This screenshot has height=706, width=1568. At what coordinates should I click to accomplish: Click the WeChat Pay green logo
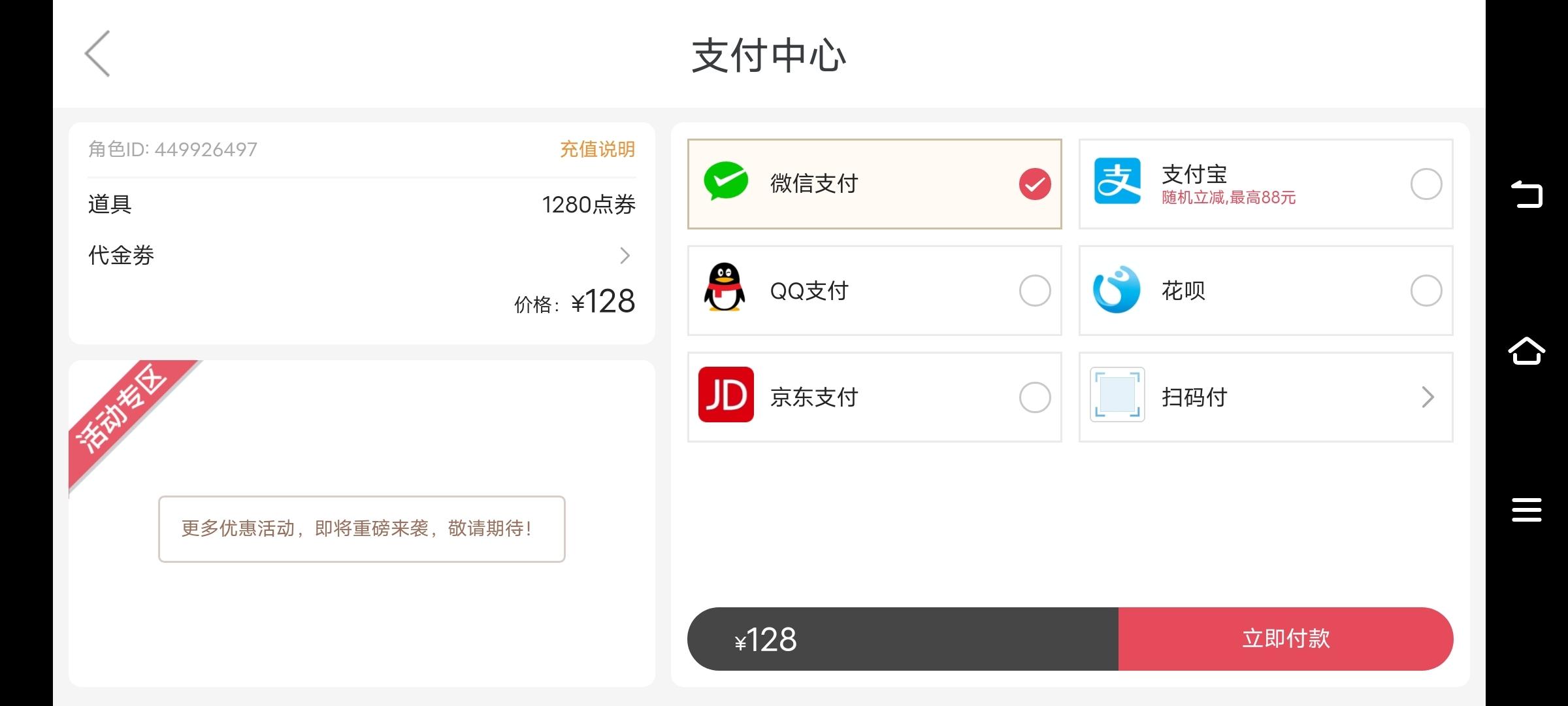click(726, 181)
